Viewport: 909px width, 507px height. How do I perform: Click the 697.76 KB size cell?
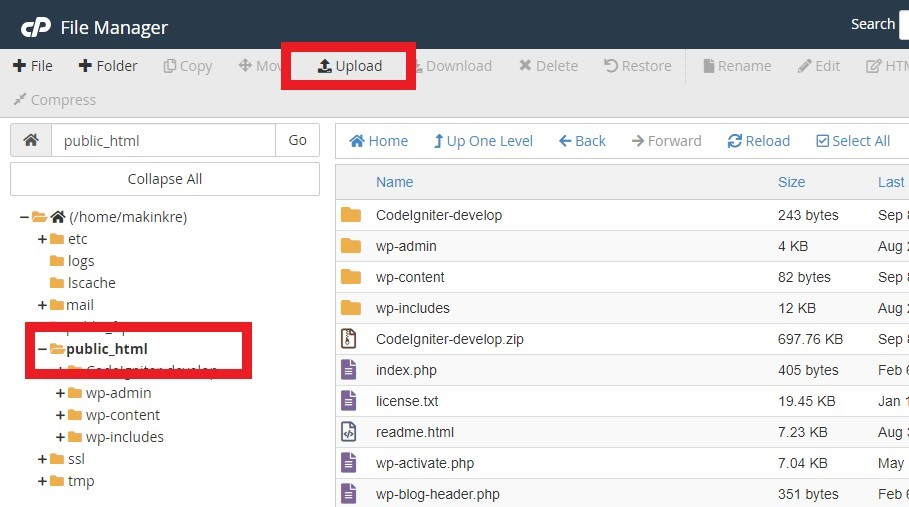click(810, 339)
